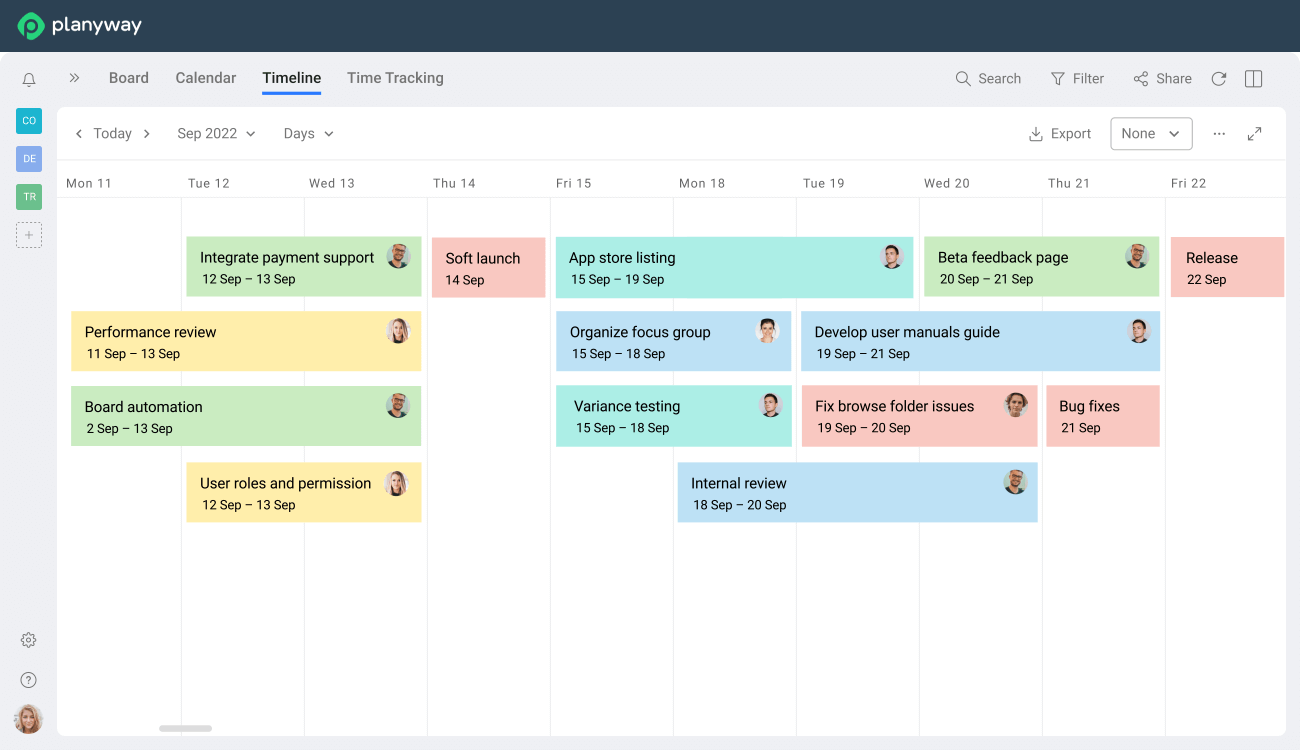This screenshot has height=750, width=1300.
Task: Click the add board plus icon
Action: point(29,235)
